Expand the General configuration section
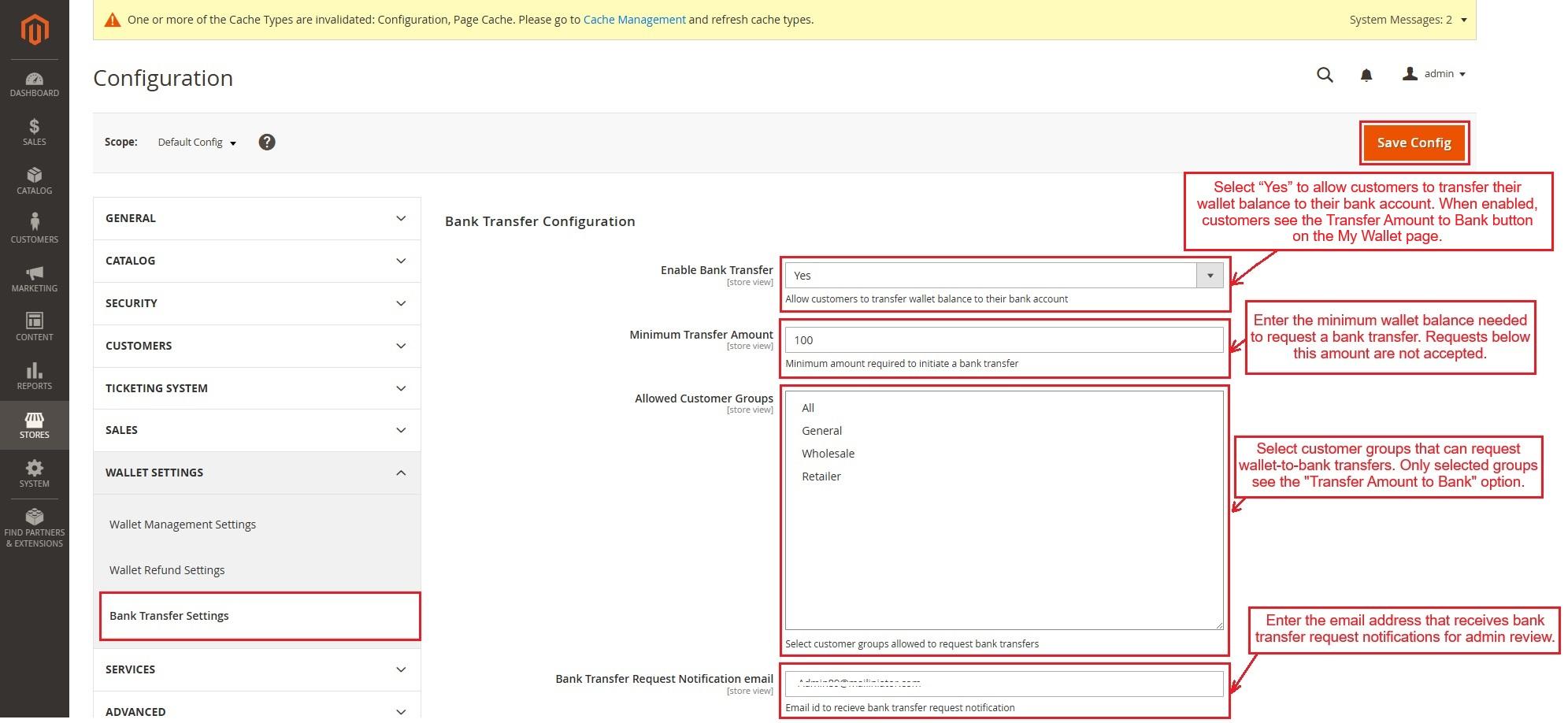Image resolution: width=1568 pixels, height=723 pixels. 257,218
